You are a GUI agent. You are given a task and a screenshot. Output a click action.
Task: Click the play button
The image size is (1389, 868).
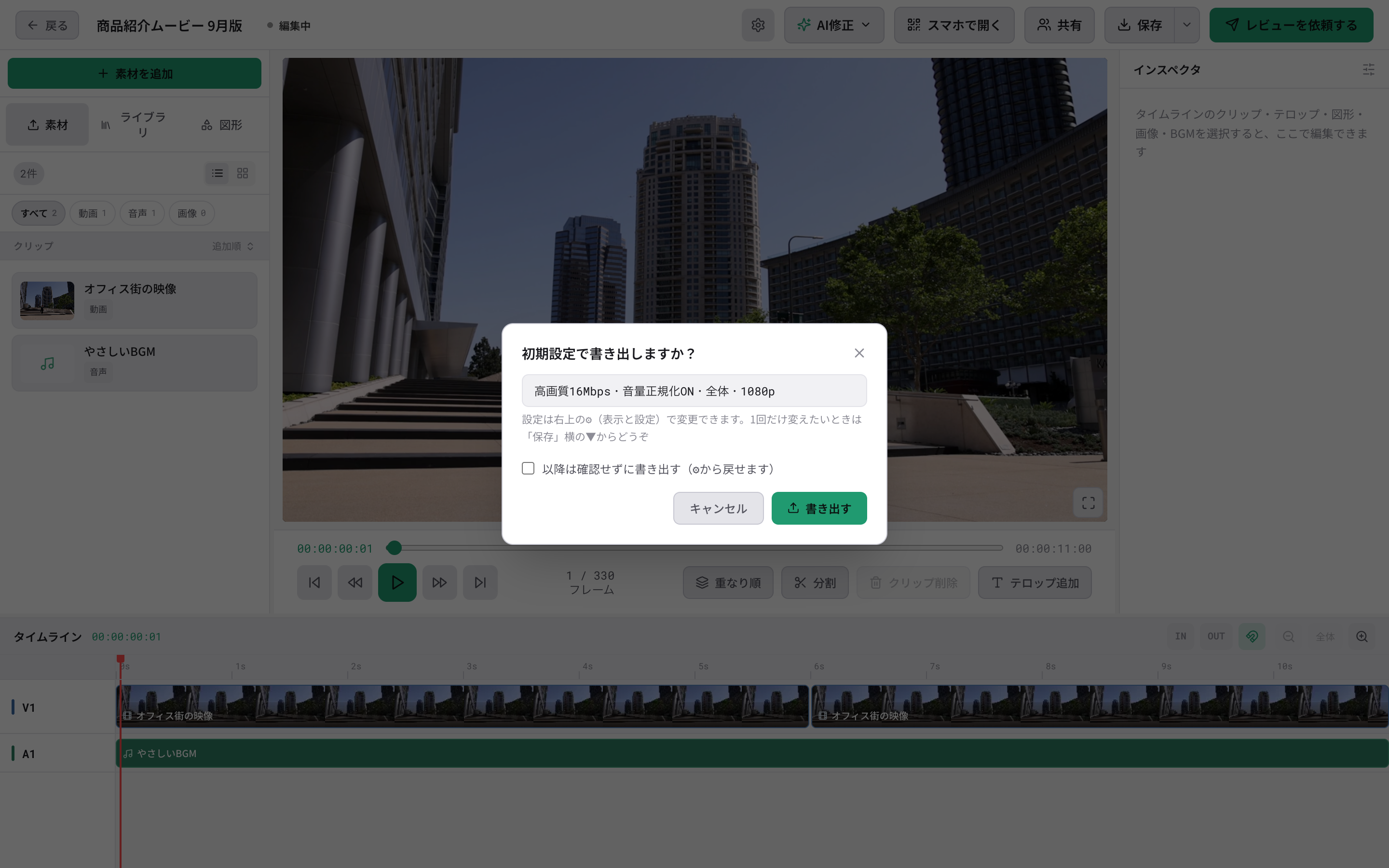click(397, 583)
